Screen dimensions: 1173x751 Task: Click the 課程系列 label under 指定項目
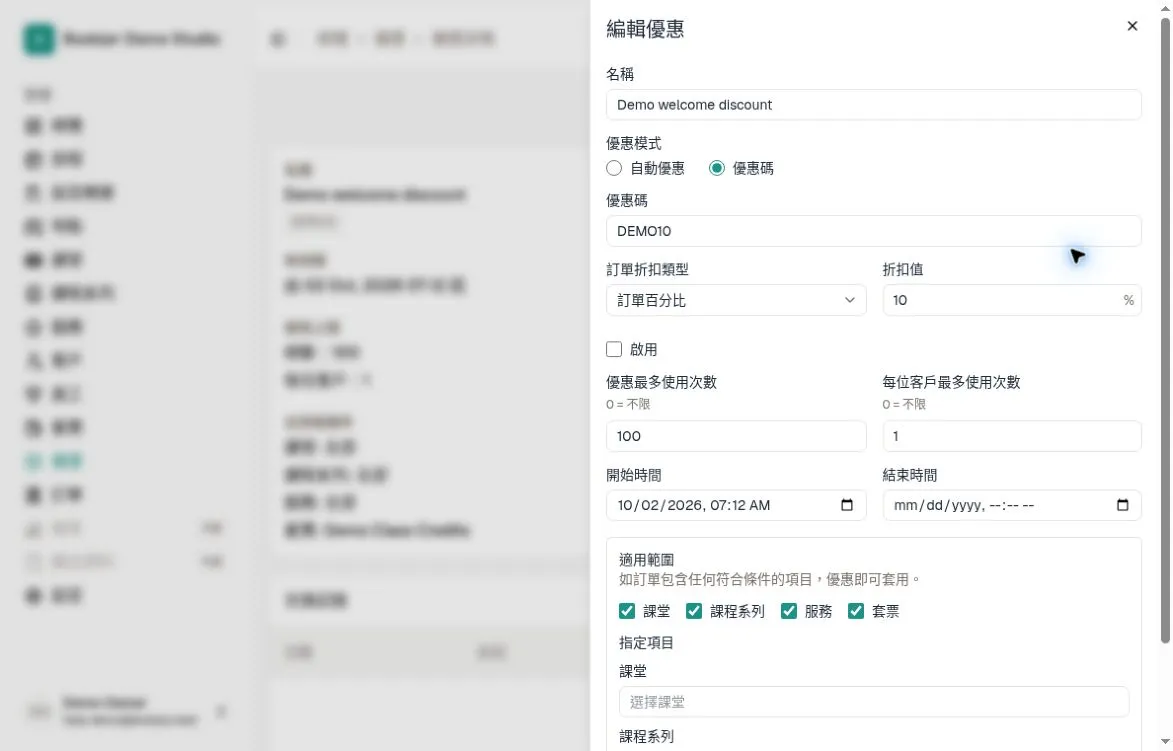pos(646,737)
